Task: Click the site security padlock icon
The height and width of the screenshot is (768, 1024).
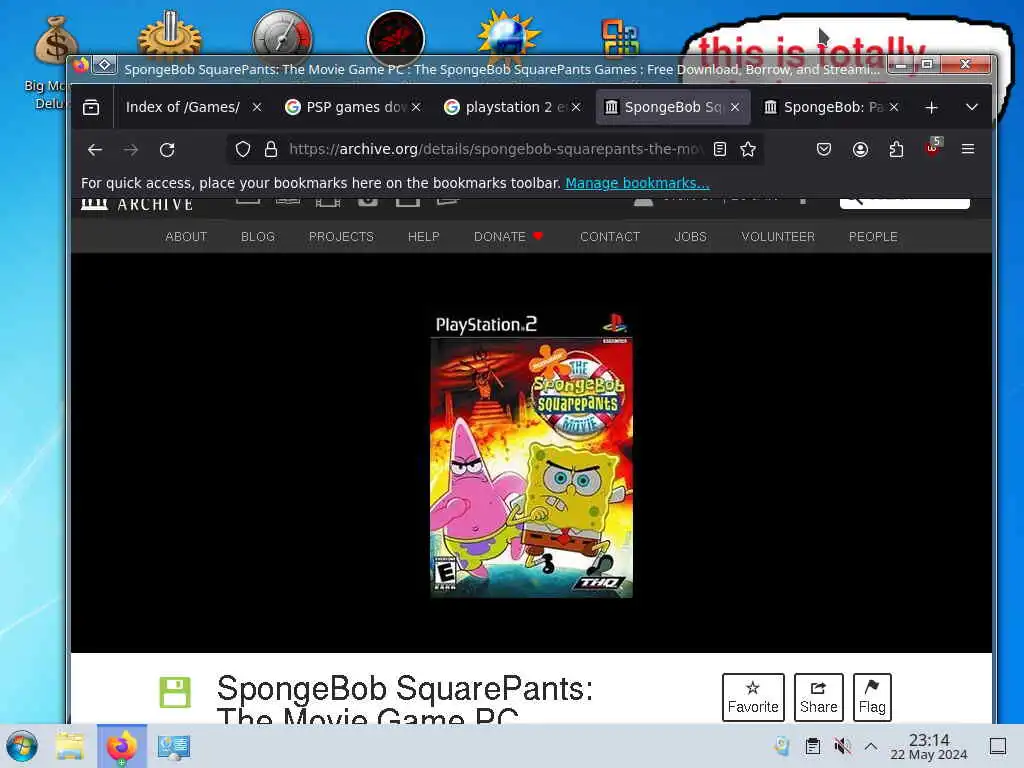Action: (270, 150)
